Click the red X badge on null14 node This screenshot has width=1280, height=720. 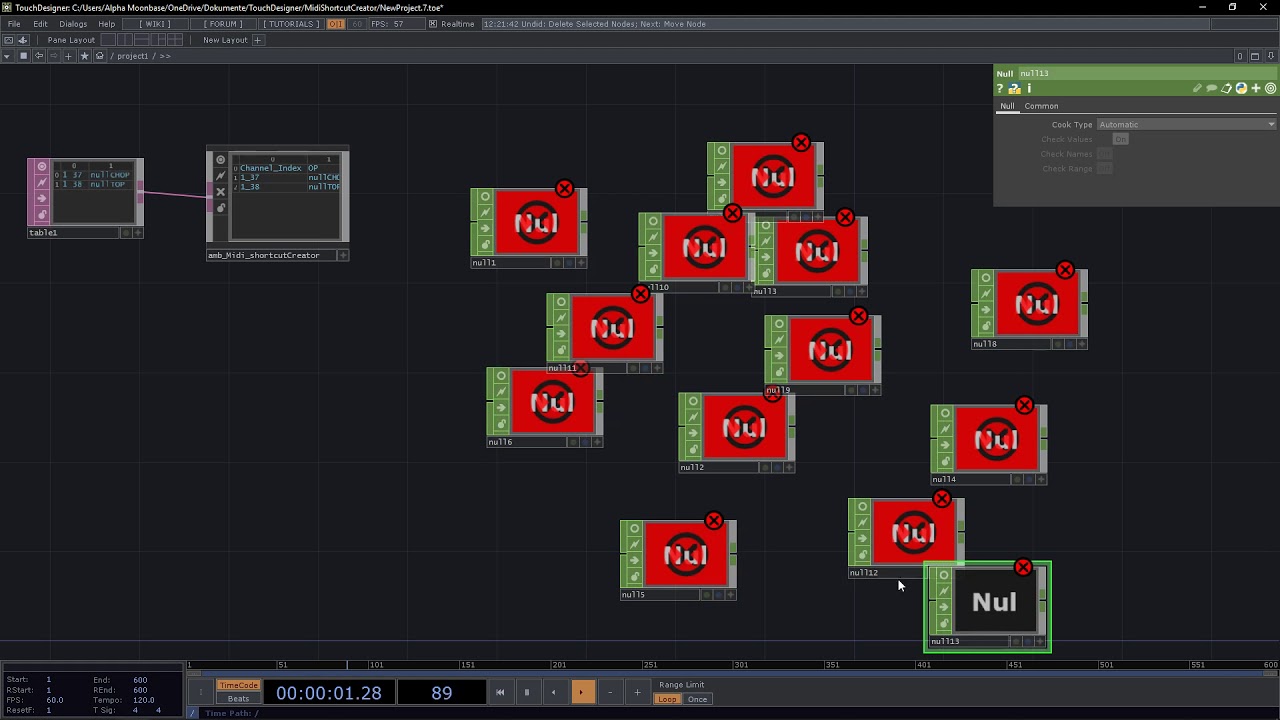pyautogui.click(x=1024, y=406)
